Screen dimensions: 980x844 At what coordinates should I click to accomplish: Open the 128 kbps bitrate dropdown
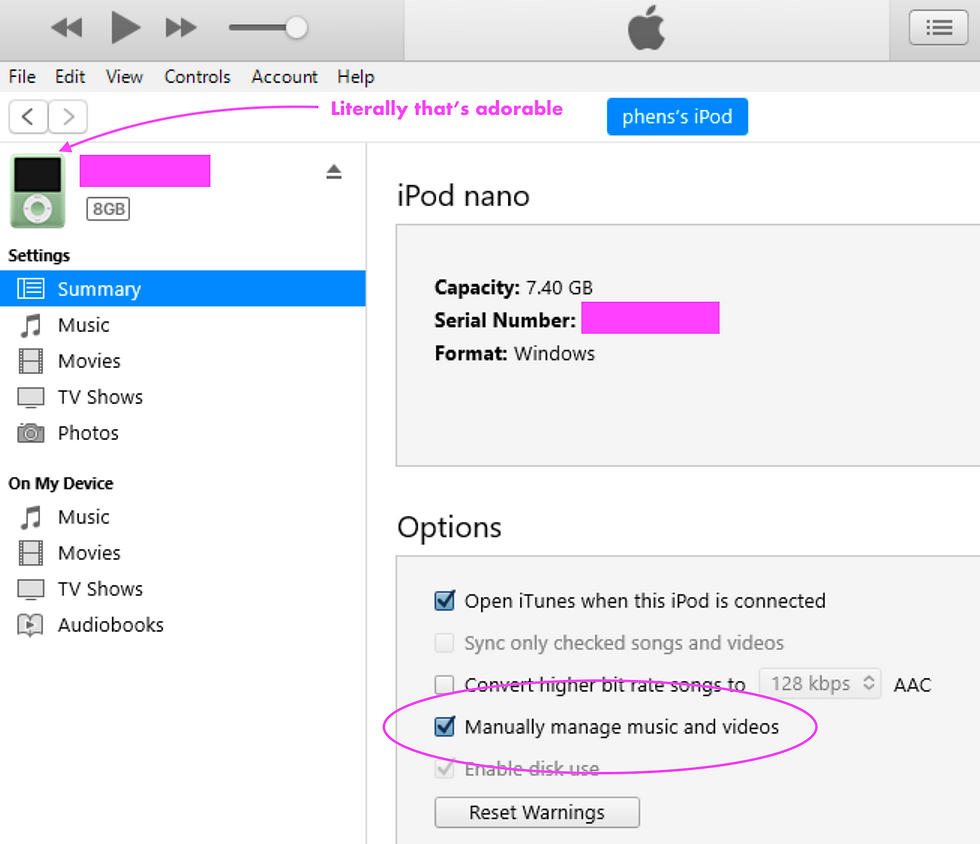coord(819,683)
